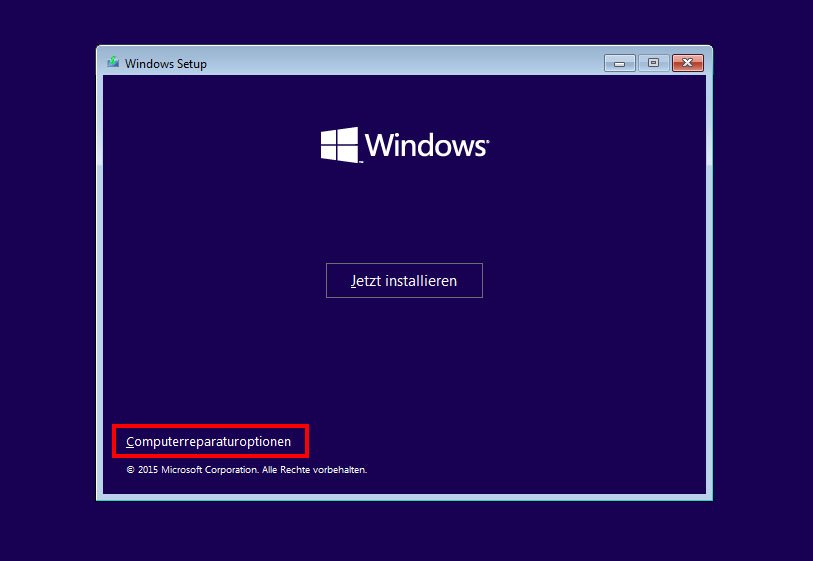This screenshot has height=561, width=813.
Task: Click the Microsoft Corporation copyright text
Action: coord(247,470)
